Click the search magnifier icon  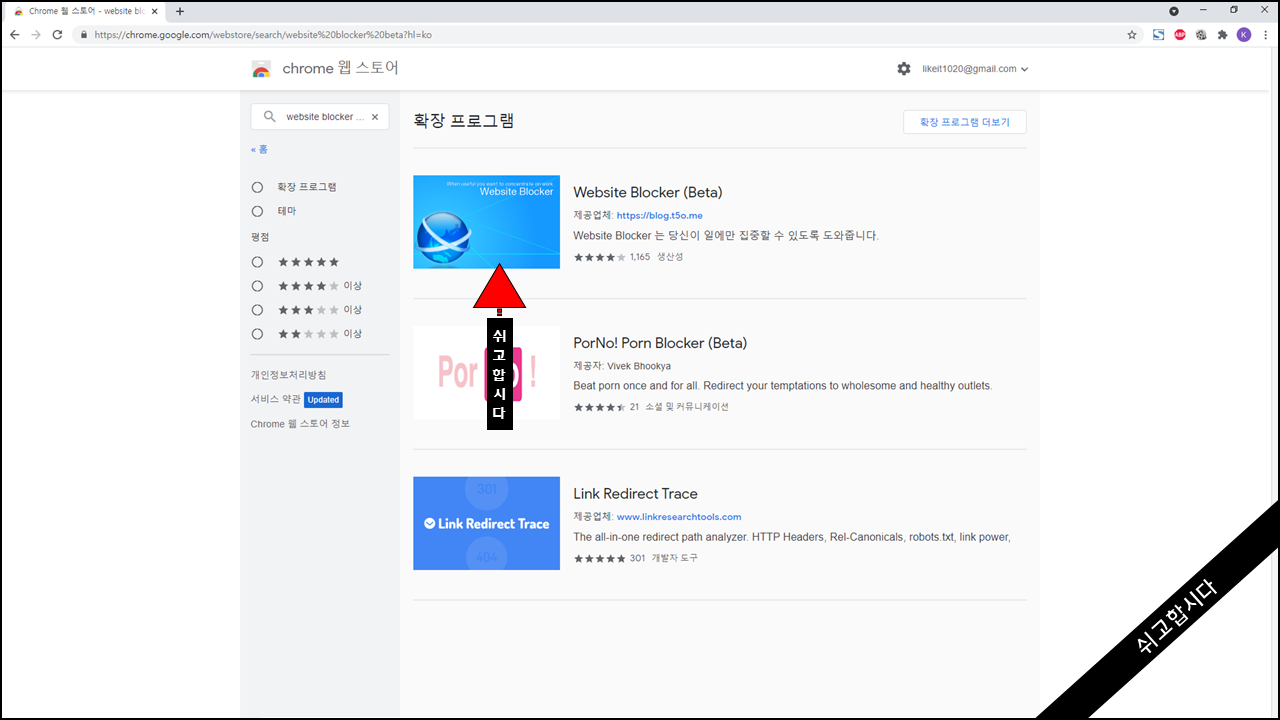click(x=269, y=117)
